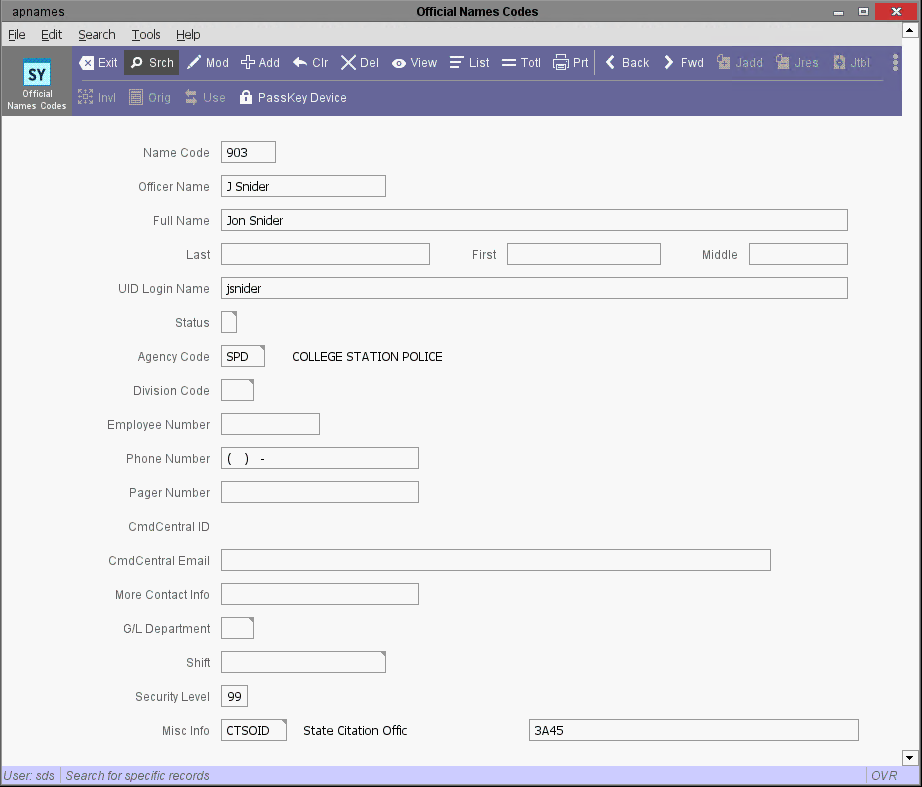Screen dimensions: 922x787
Task: Click the Prt printer icon
Action: [x=570, y=62]
